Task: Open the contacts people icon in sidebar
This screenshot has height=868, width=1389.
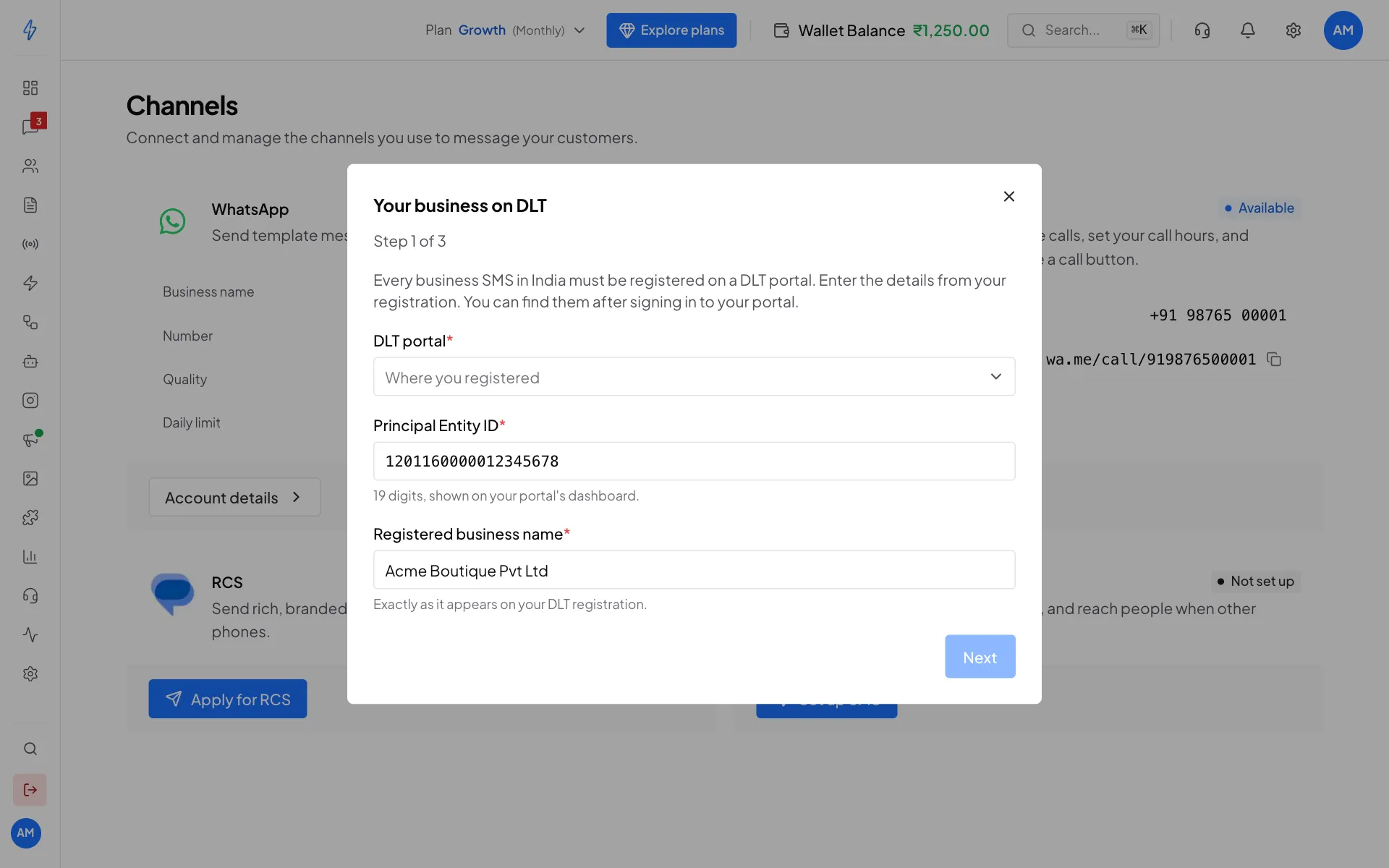Action: (30, 166)
